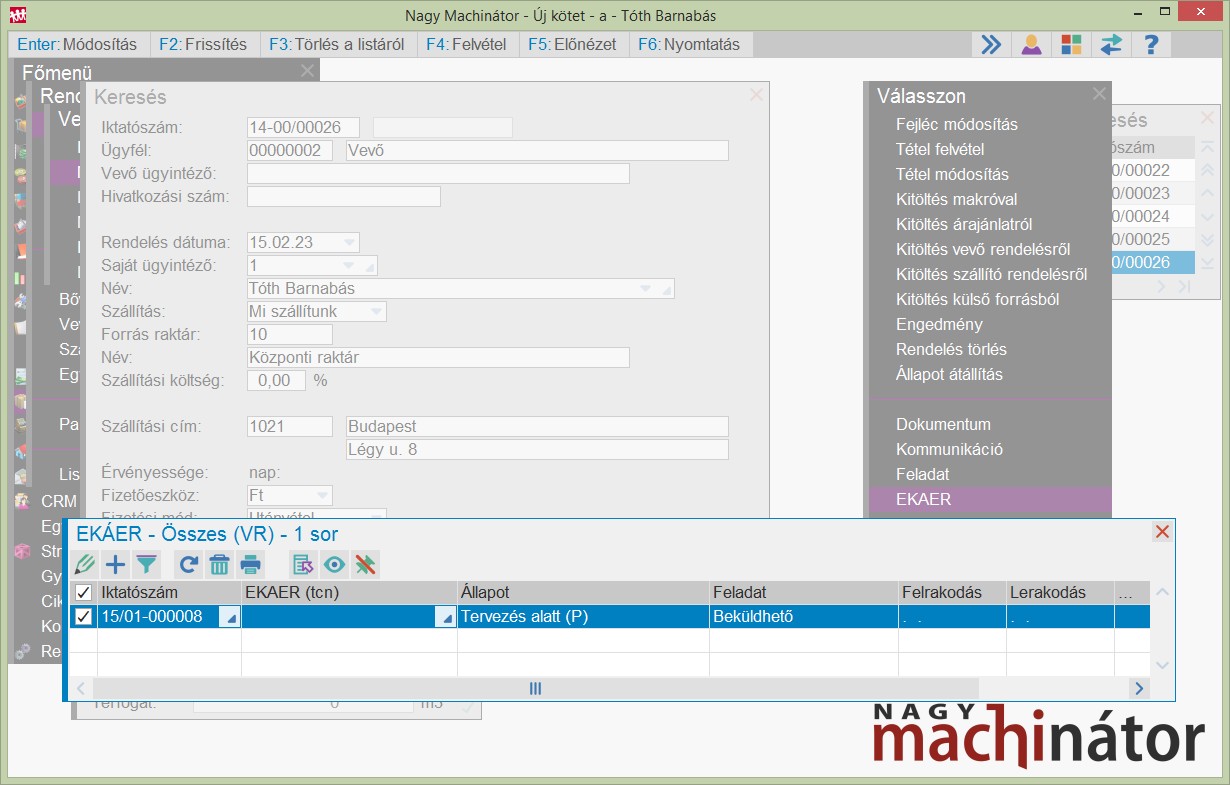Click F6: Nyomtatás toolbar button
Viewport: 1230px width, 785px height.
click(x=690, y=44)
